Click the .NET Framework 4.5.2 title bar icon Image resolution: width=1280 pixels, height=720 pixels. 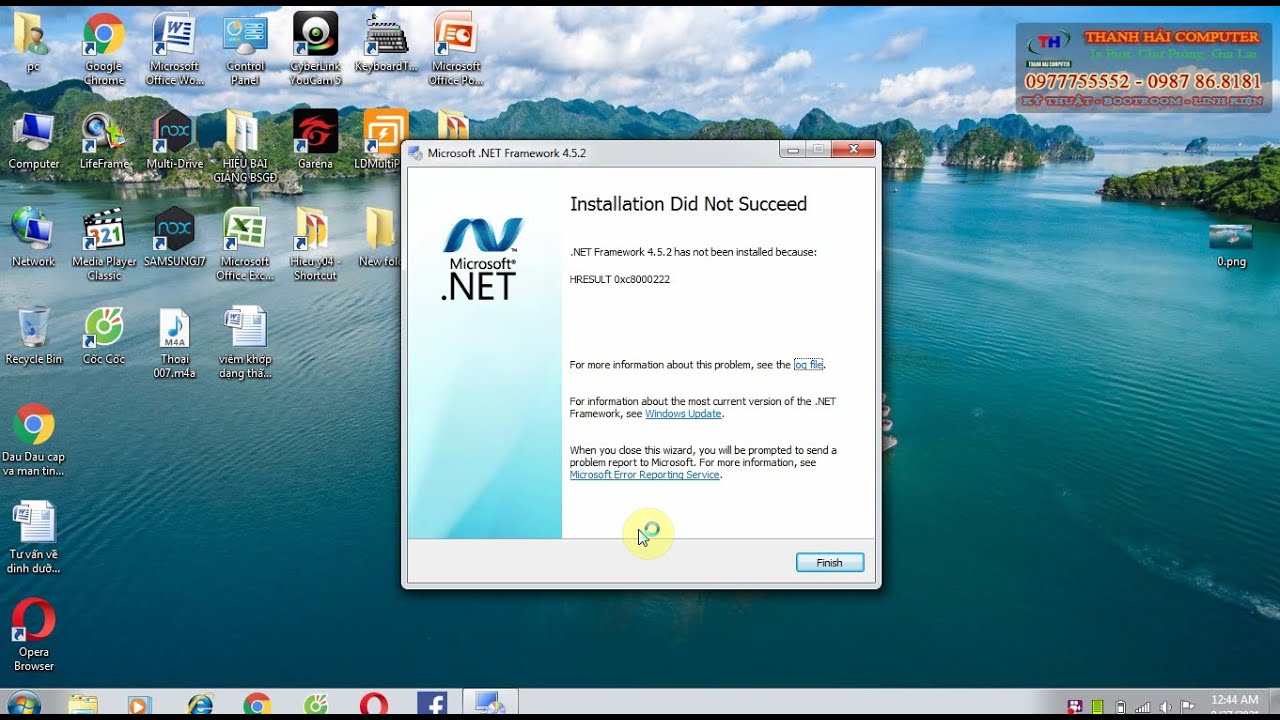pos(416,153)
